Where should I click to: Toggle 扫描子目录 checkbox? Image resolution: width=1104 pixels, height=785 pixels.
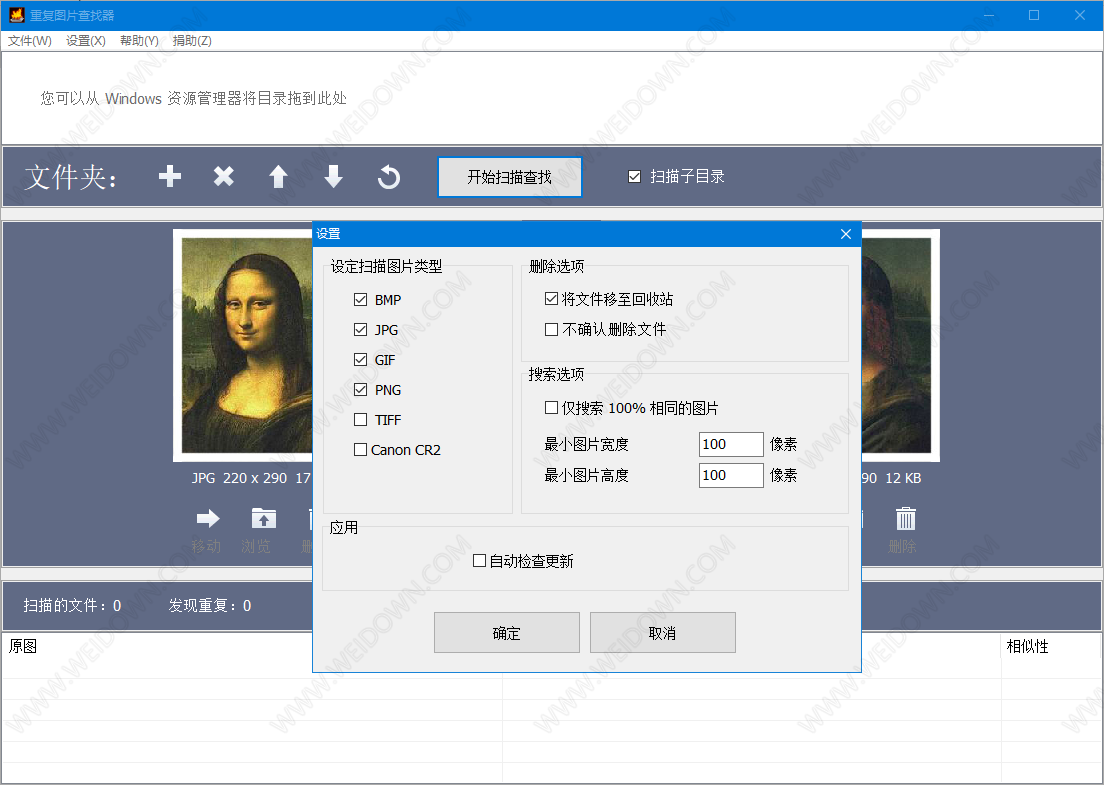pyautogui.click(x=634, y=177)
